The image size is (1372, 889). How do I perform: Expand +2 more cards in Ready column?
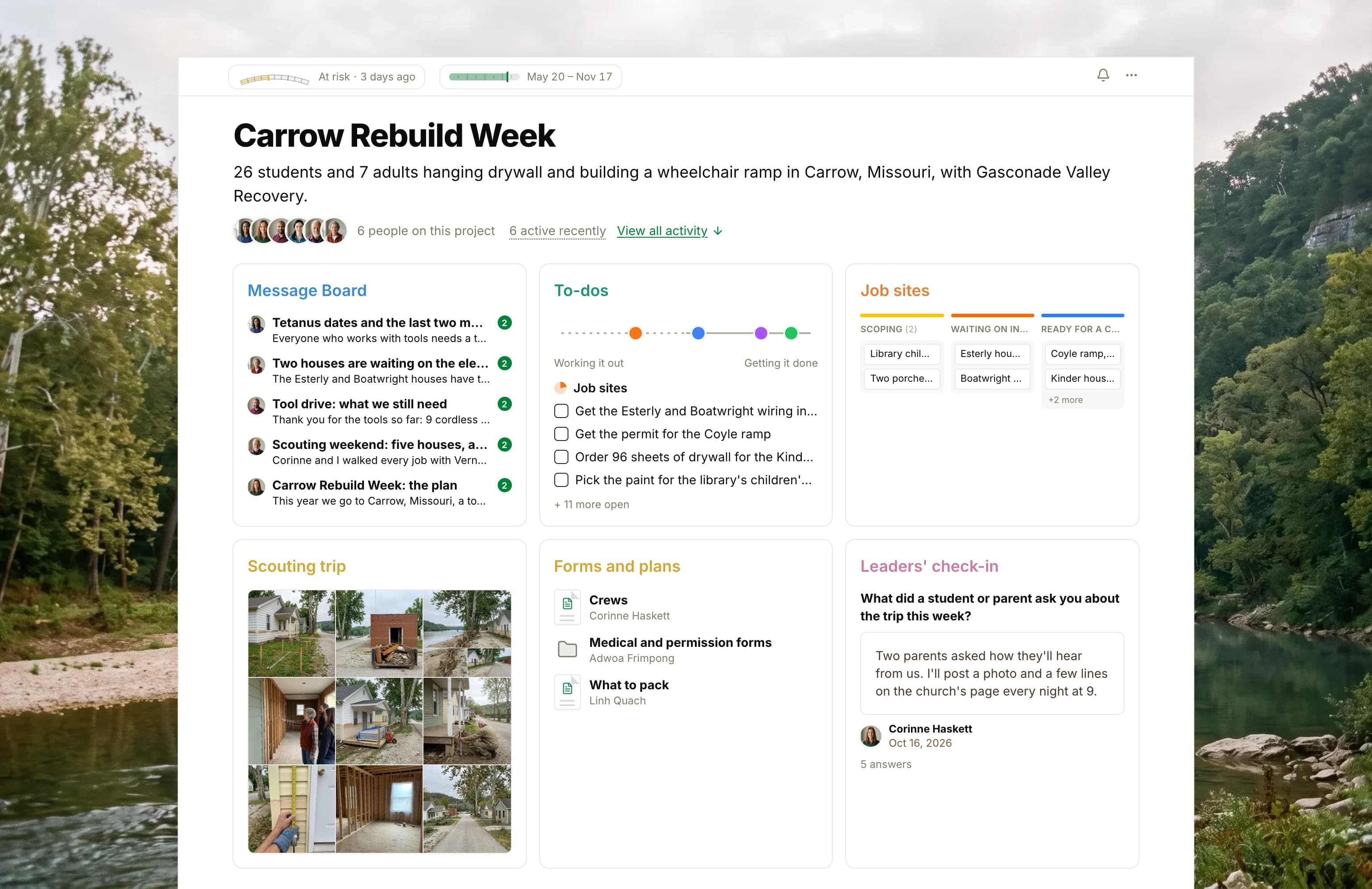click(1065, 400)
